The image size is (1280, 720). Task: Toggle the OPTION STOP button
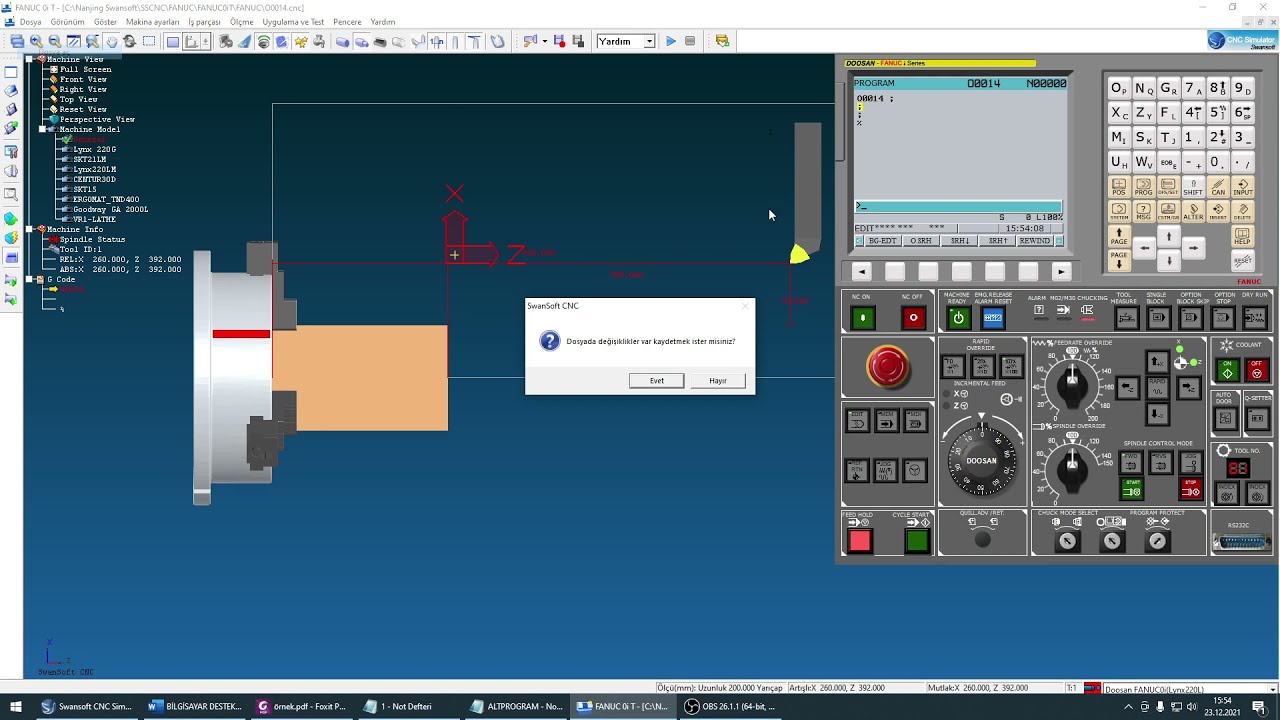point(1222,318)
